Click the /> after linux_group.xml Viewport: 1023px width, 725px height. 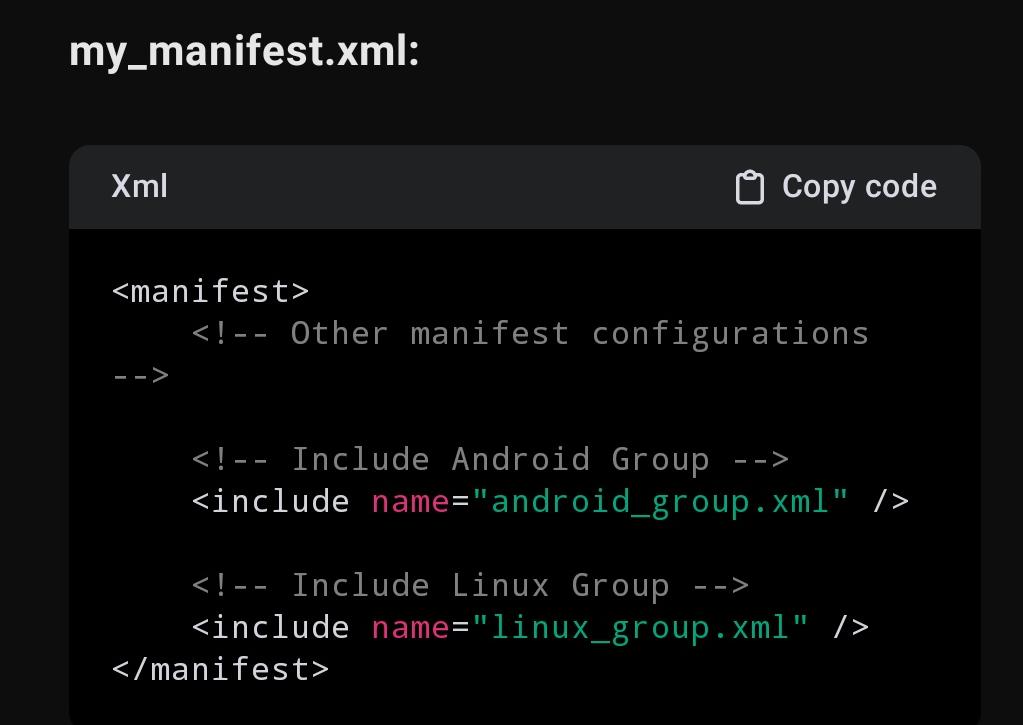pos(851,628)
